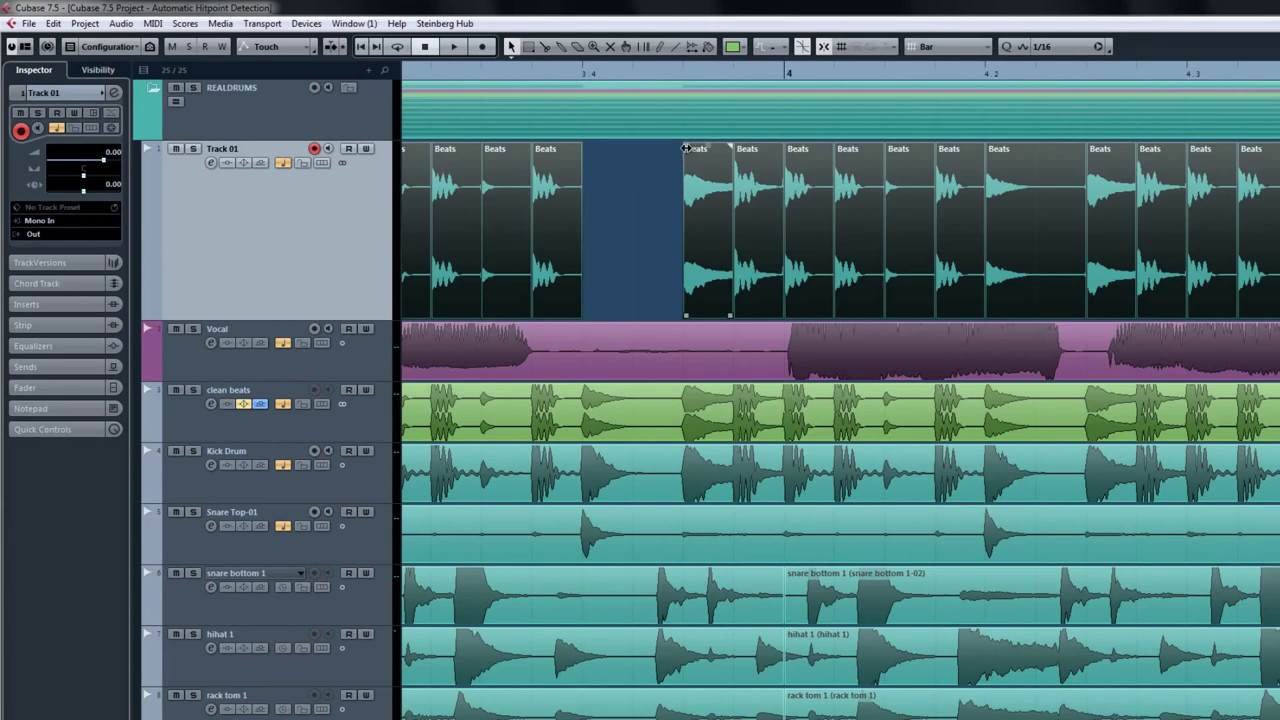Screen dimensions: 1280x720
Task: Open the event color selector swatch
Action: click(733, 47)
